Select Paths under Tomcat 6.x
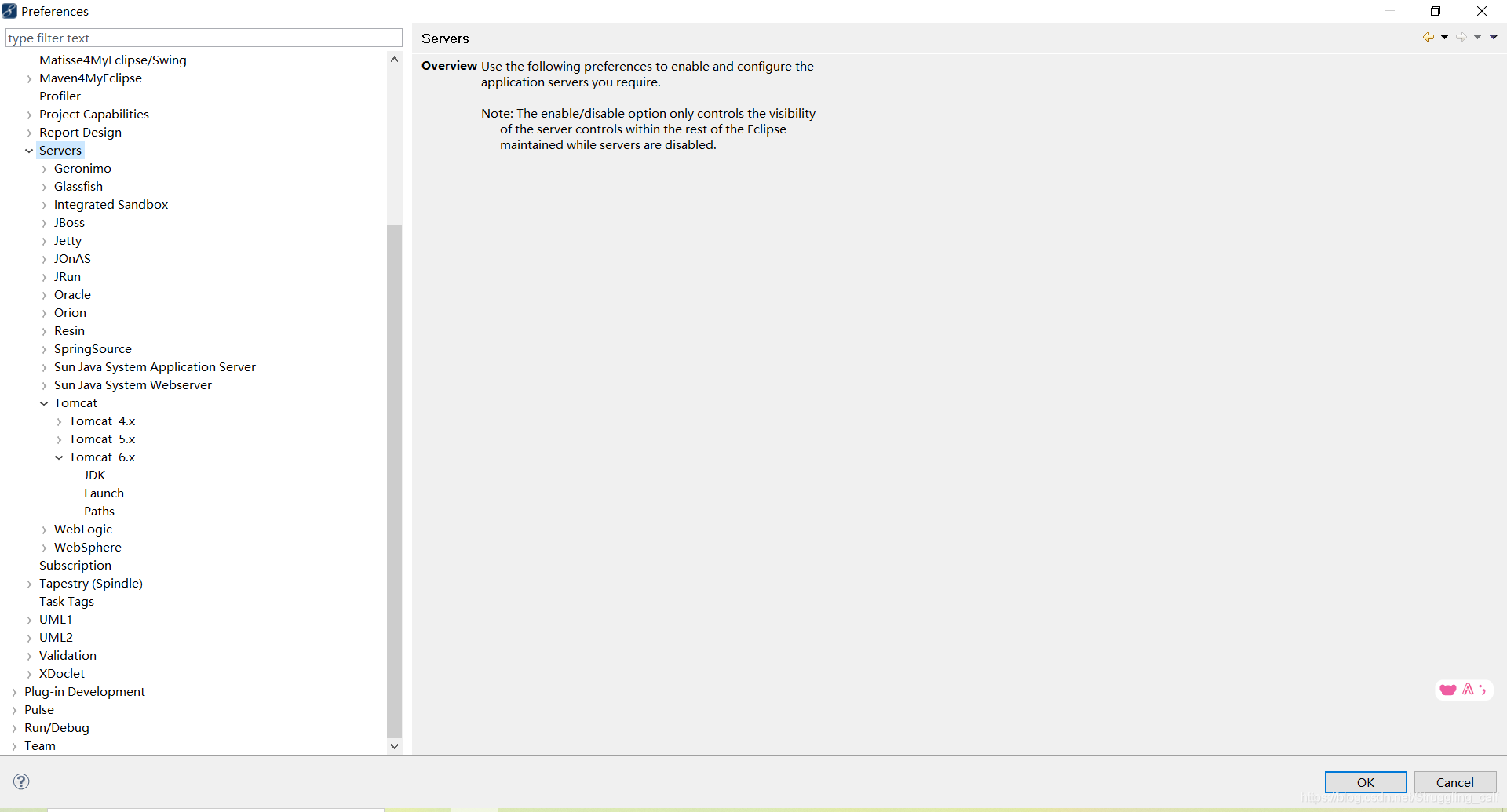Screen dimensions: 1507x812 coord(99,512)
